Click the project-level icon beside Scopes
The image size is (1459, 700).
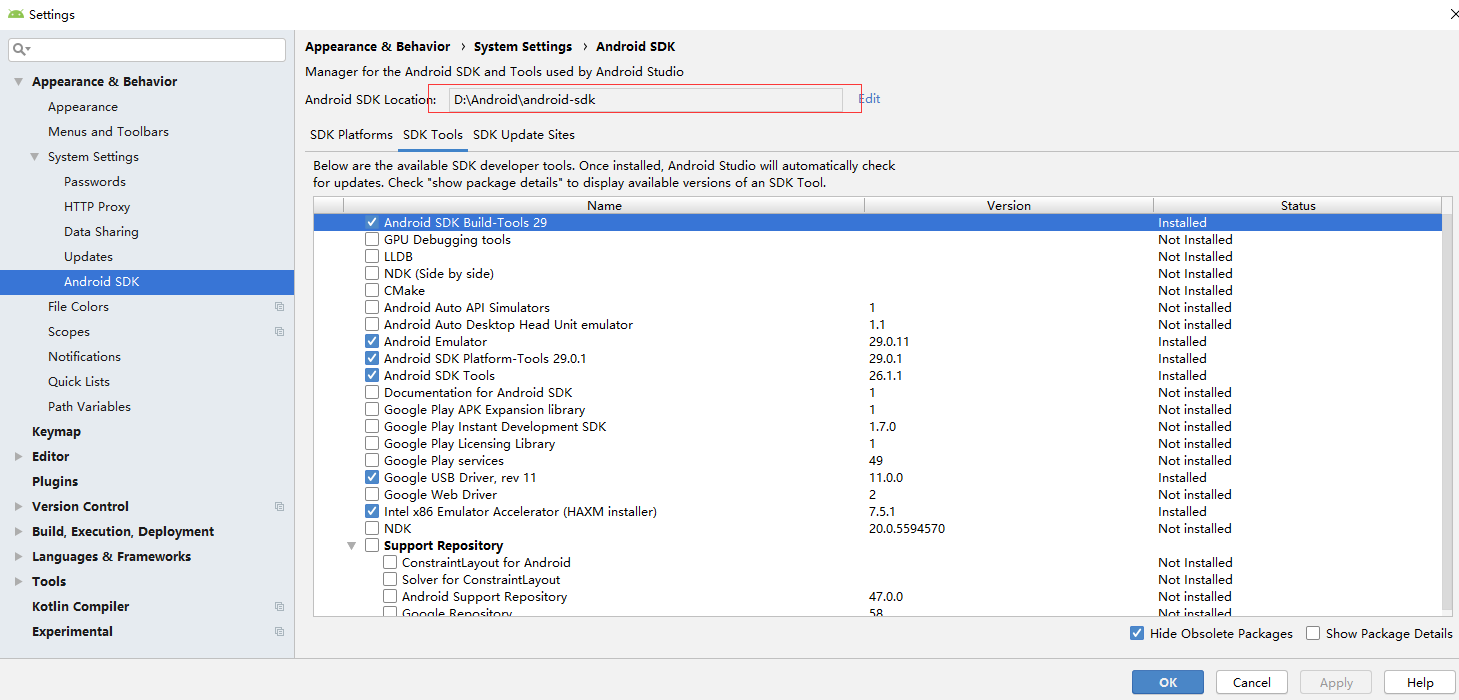click(279, 332)
